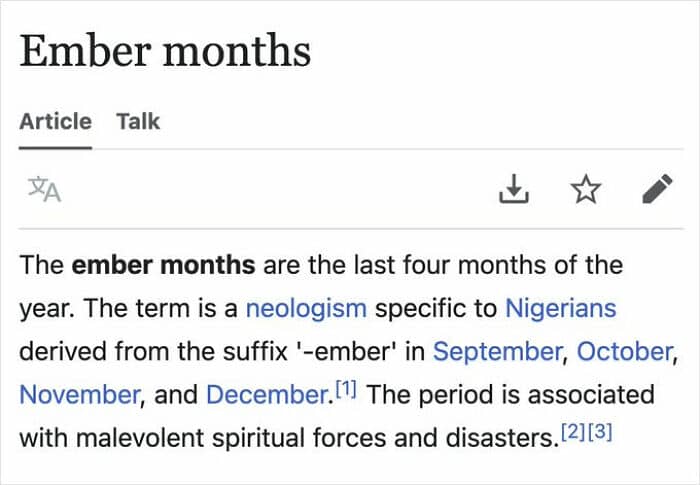Open the language selection icon
The width and height of the screenshot is (700, 485).
pos(44,189)
